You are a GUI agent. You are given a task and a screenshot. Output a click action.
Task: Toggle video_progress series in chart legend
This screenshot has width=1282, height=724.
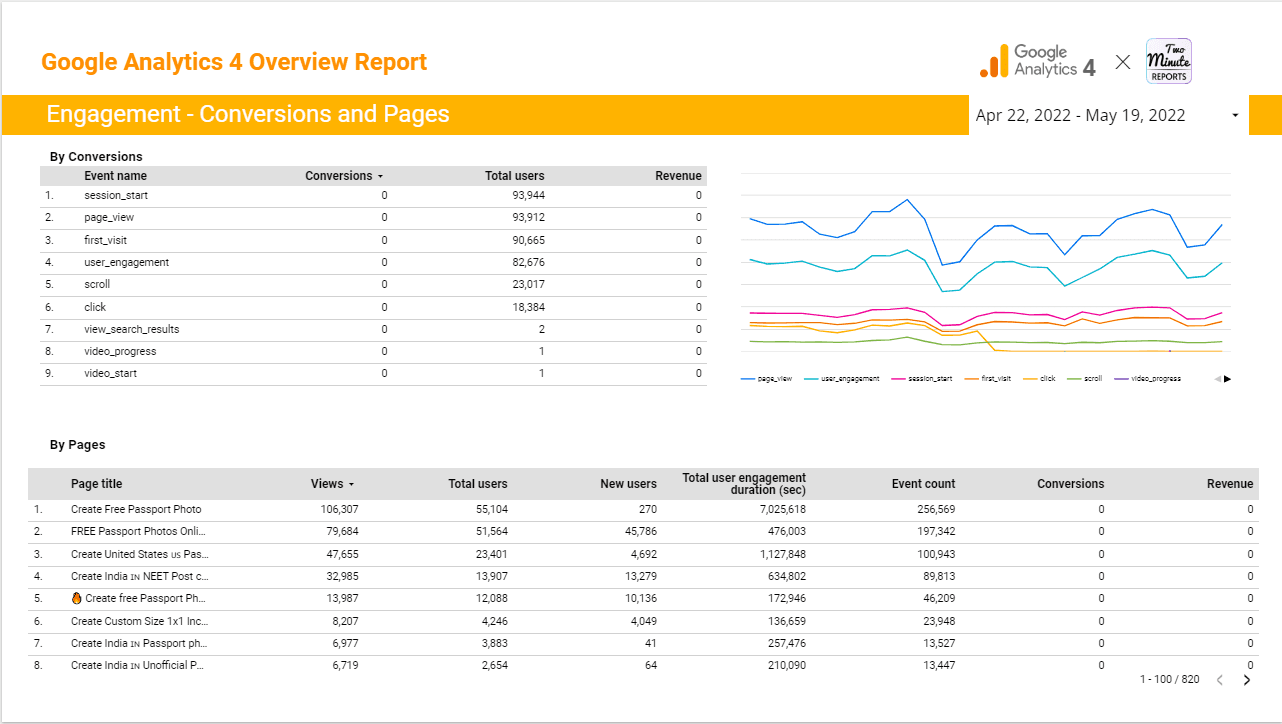(x=1148, y=379)
